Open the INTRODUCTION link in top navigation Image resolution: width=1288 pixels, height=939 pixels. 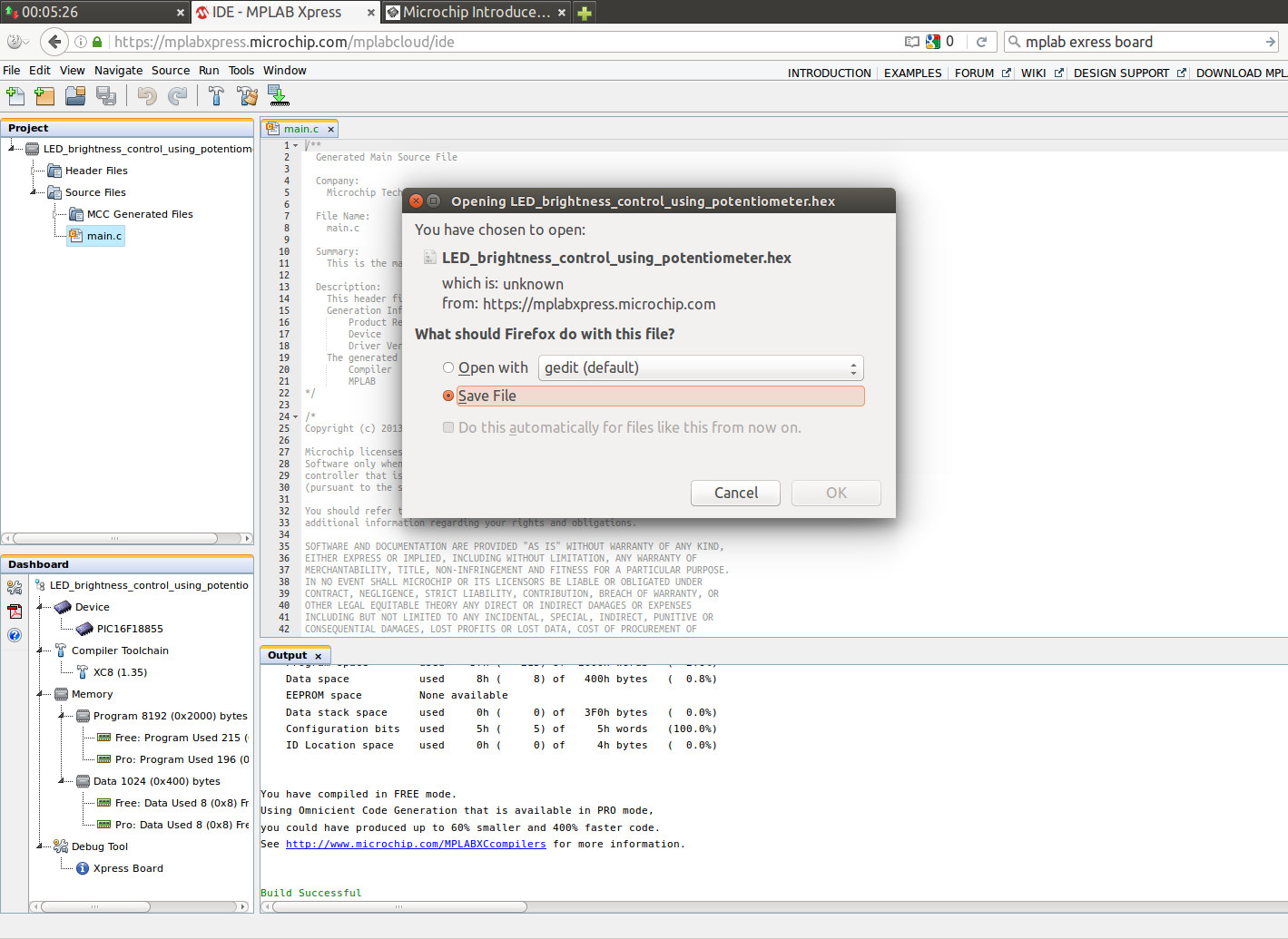coord(829,73)
